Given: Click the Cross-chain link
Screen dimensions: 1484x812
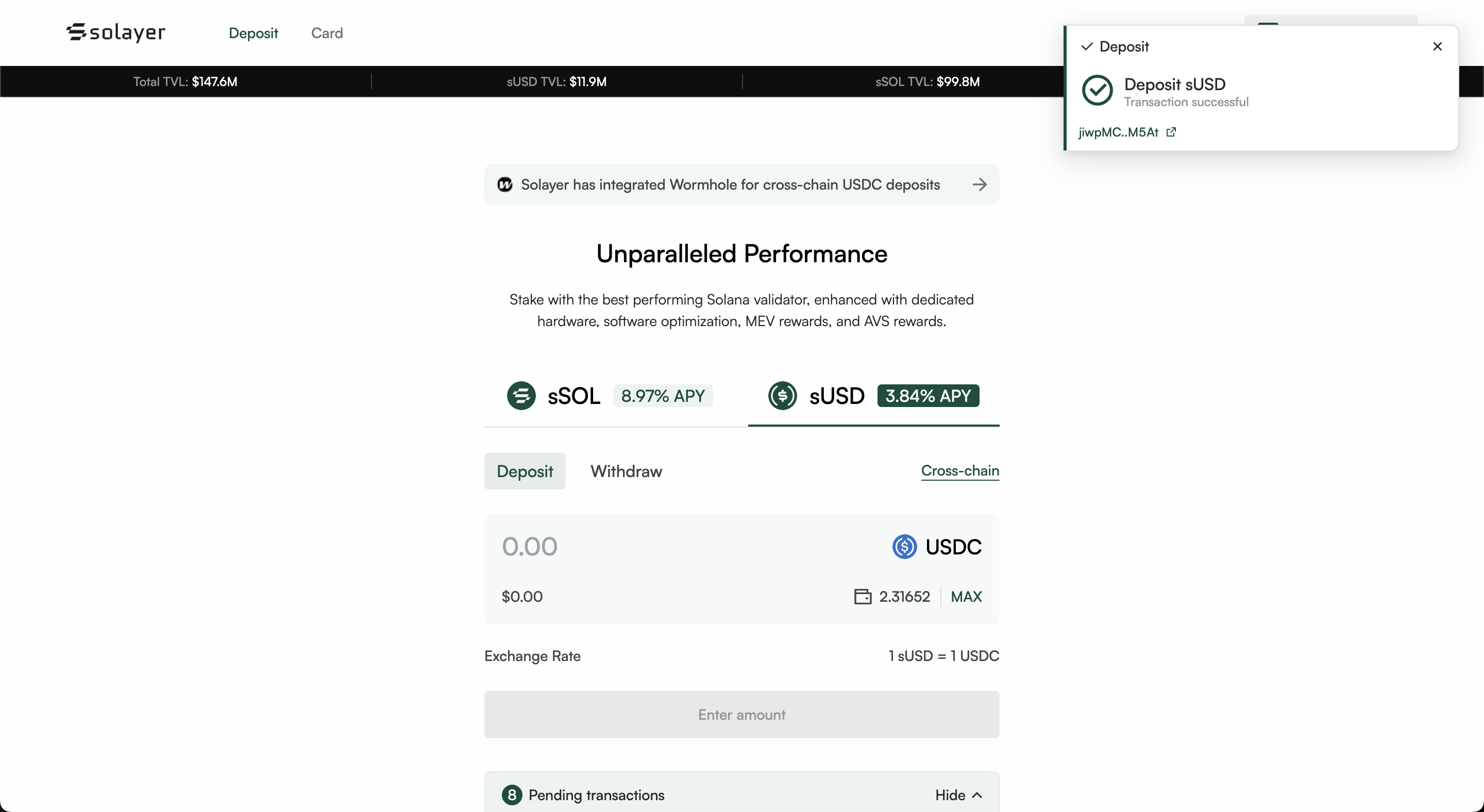Looking at the screenshot, I should coord(959,470).
